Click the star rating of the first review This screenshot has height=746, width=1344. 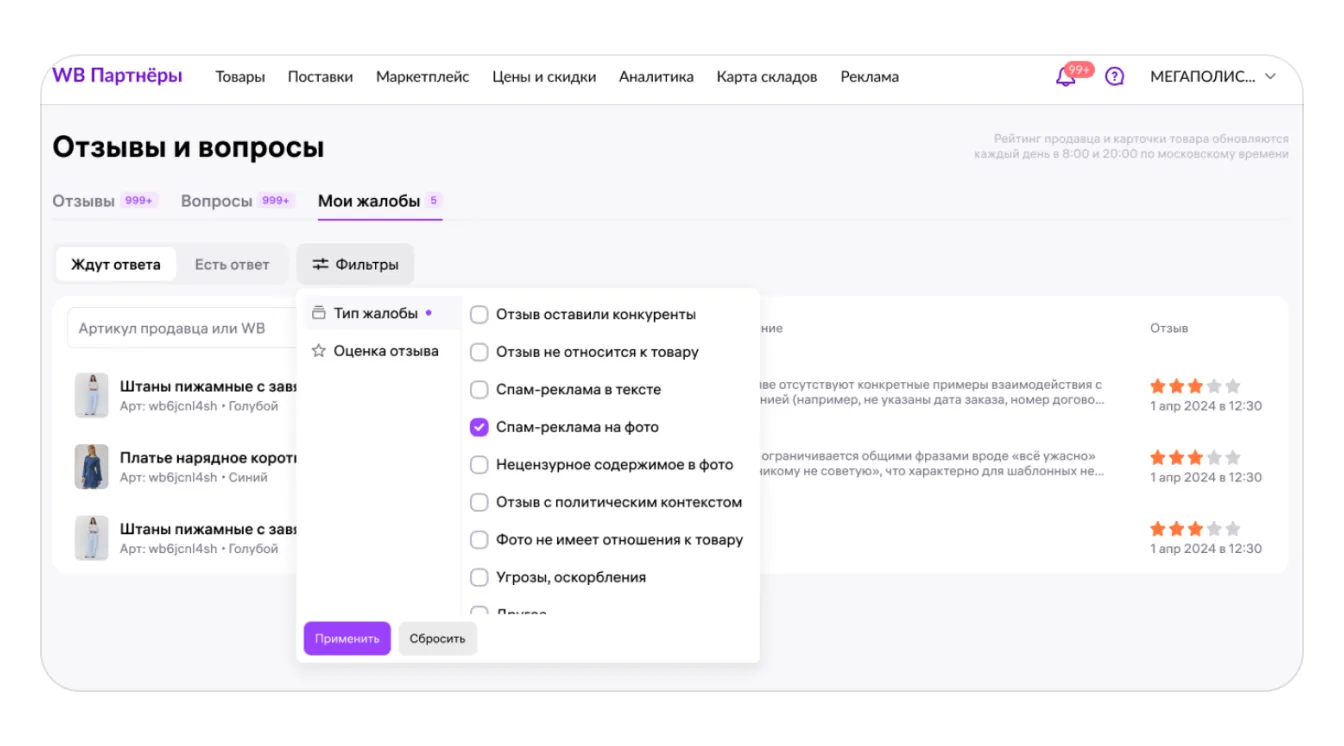[x=1194, y=386]
